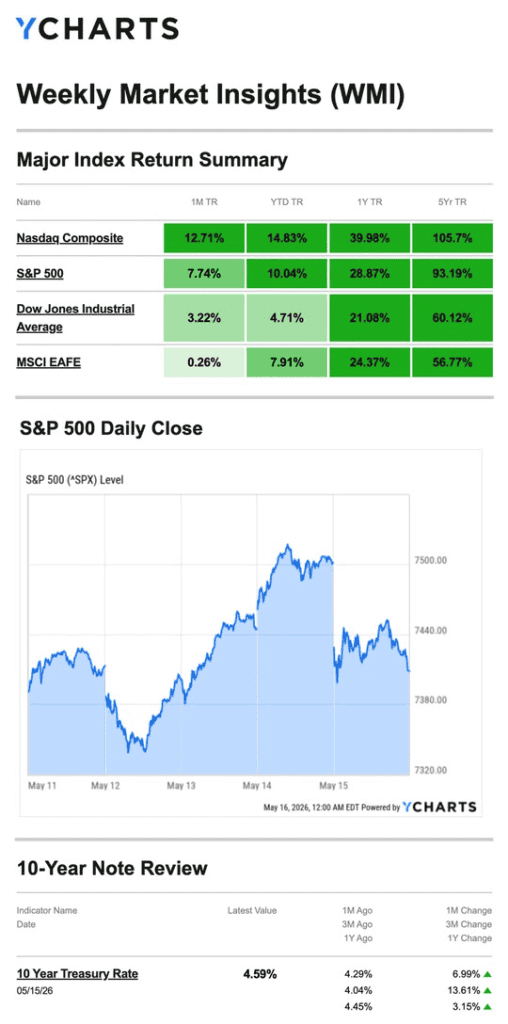Click the YCharts logo at top

click(x=97, y=29)
